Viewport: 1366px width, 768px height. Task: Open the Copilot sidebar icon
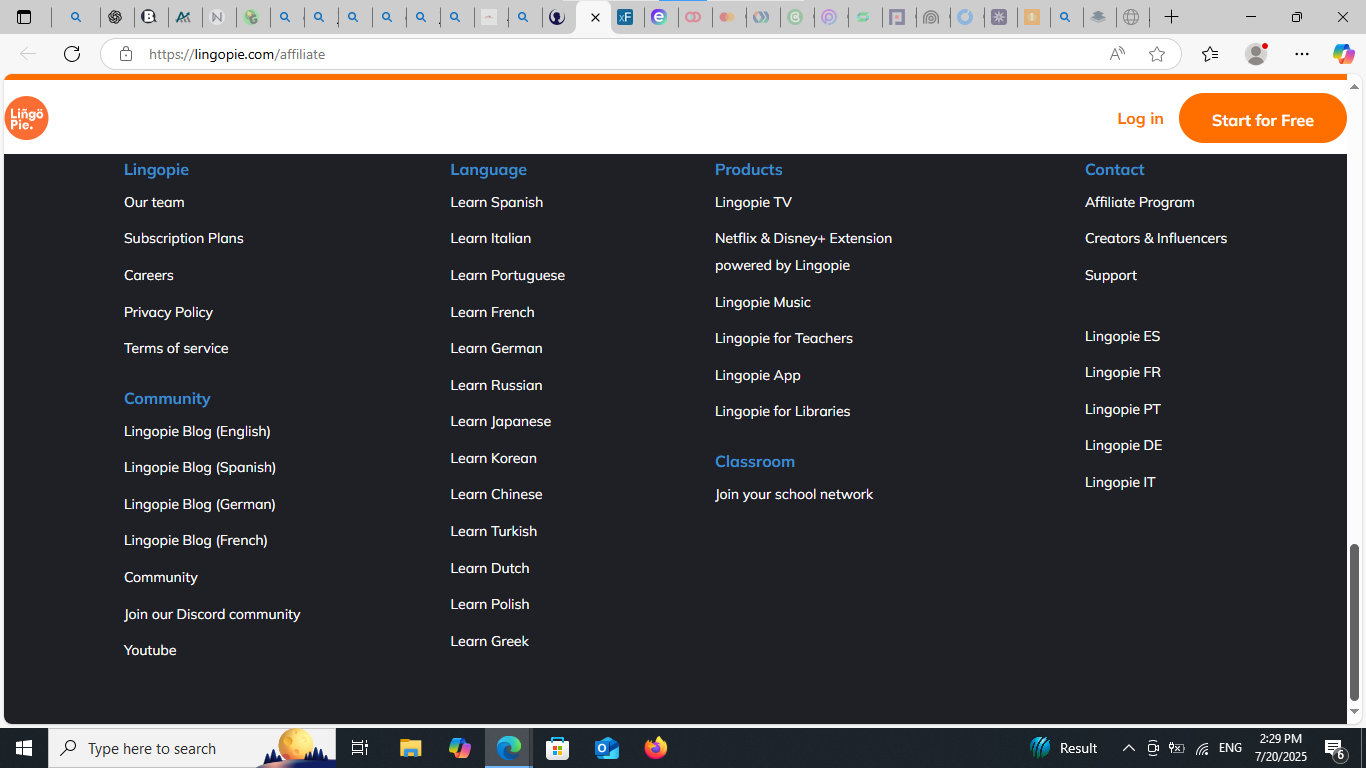tap(1343, 54)
